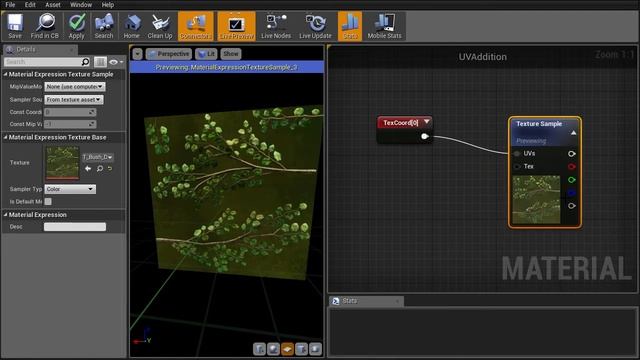The height and width of the screenshot is (360, 640).
Task: Click the Const Coordinate value field
Action: (70, 112)
